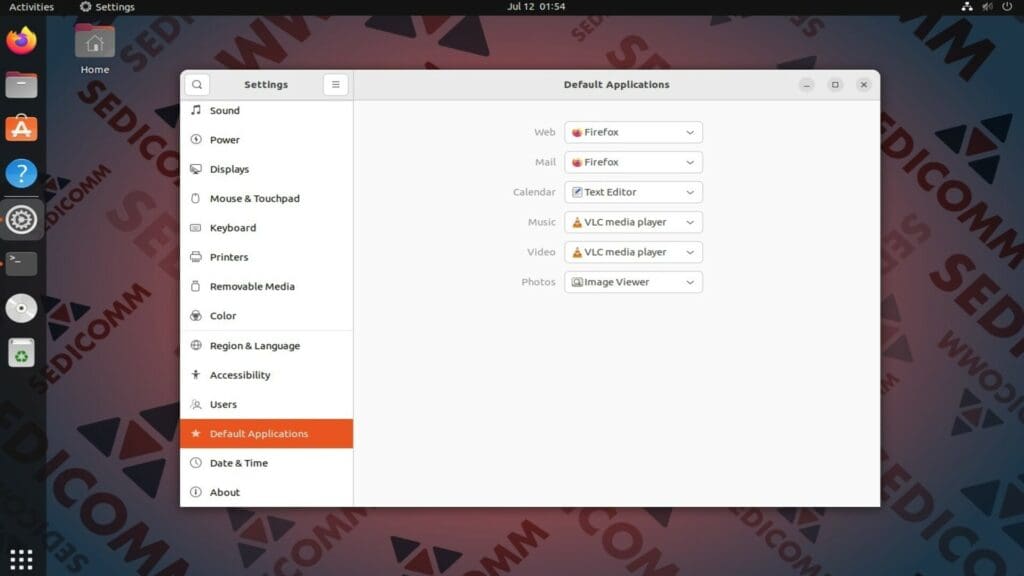Open the Settings search icon
The image size is (1024, 576).
pos(197,84)
